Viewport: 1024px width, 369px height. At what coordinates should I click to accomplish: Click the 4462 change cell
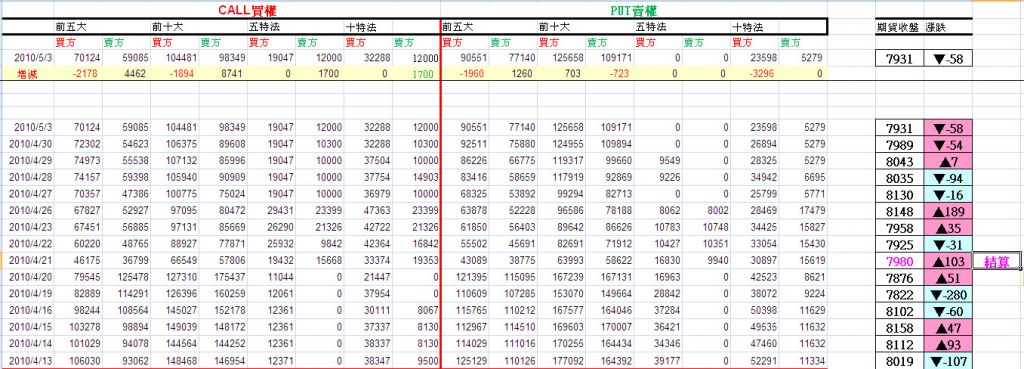tap(126, 74)
